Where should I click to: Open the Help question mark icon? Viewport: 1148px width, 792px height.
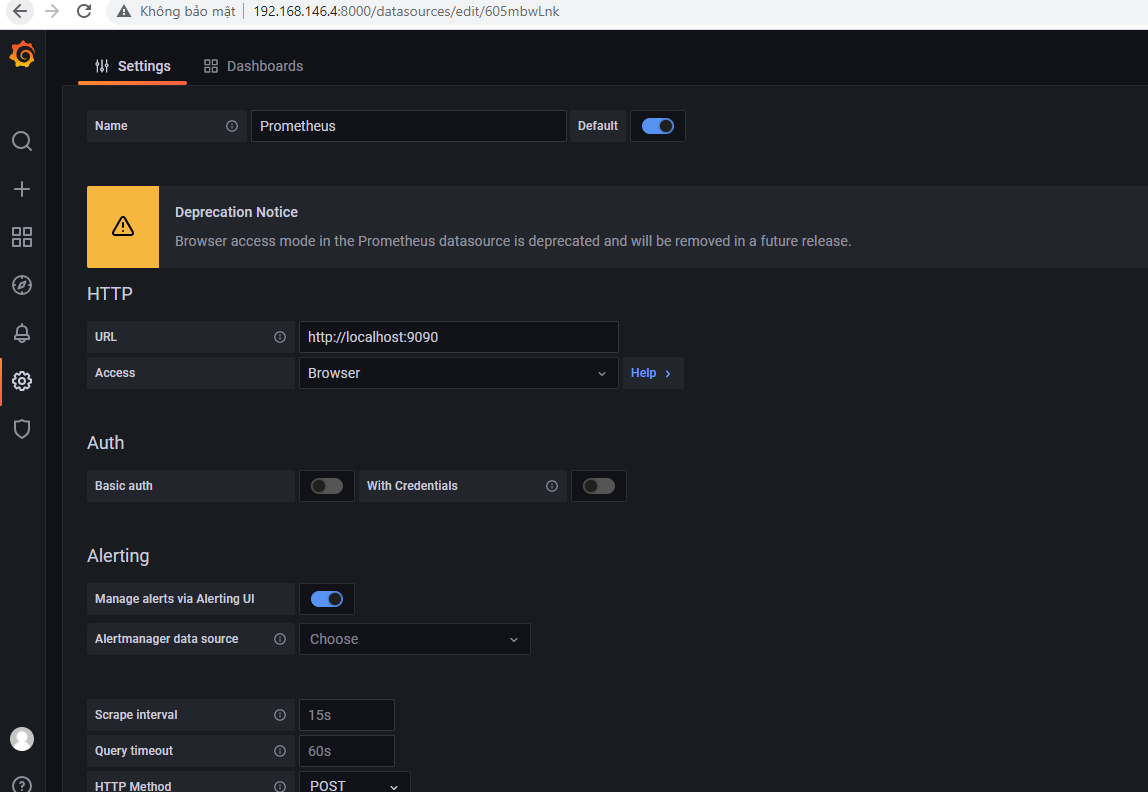[22, 785]
